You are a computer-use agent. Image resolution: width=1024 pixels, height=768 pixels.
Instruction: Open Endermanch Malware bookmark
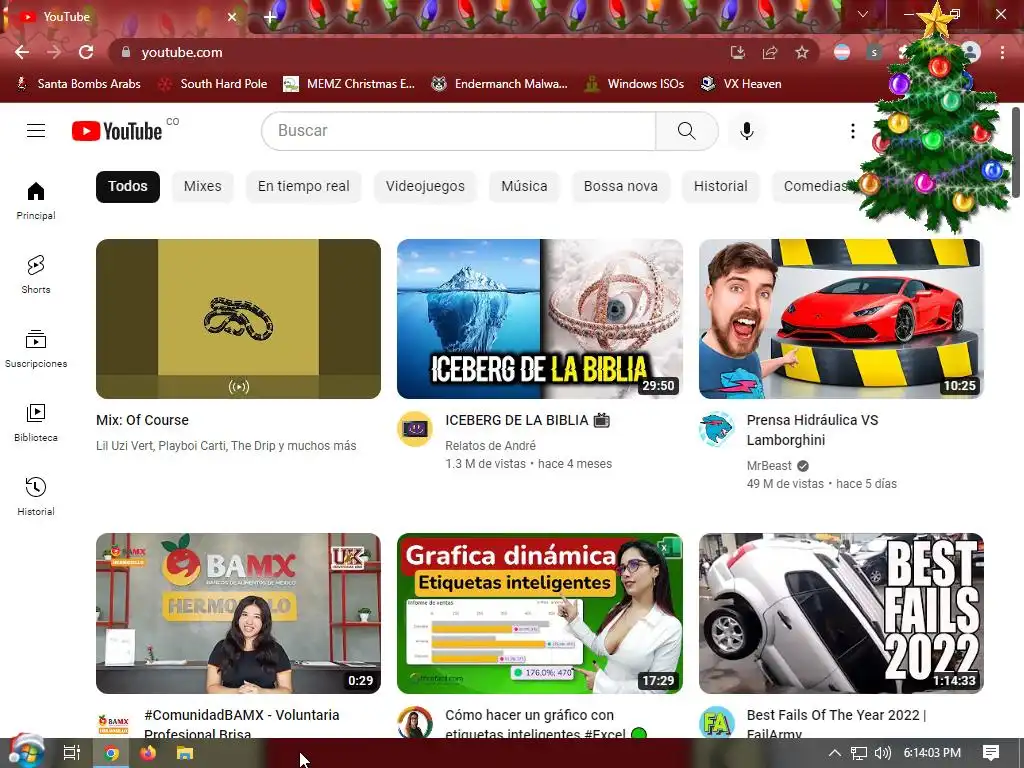(x=499, y=84)
